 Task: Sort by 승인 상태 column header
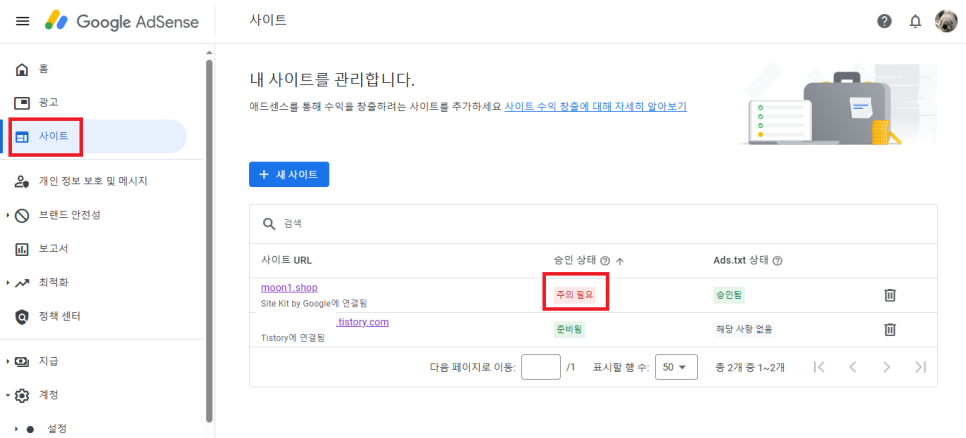(575, 260)
